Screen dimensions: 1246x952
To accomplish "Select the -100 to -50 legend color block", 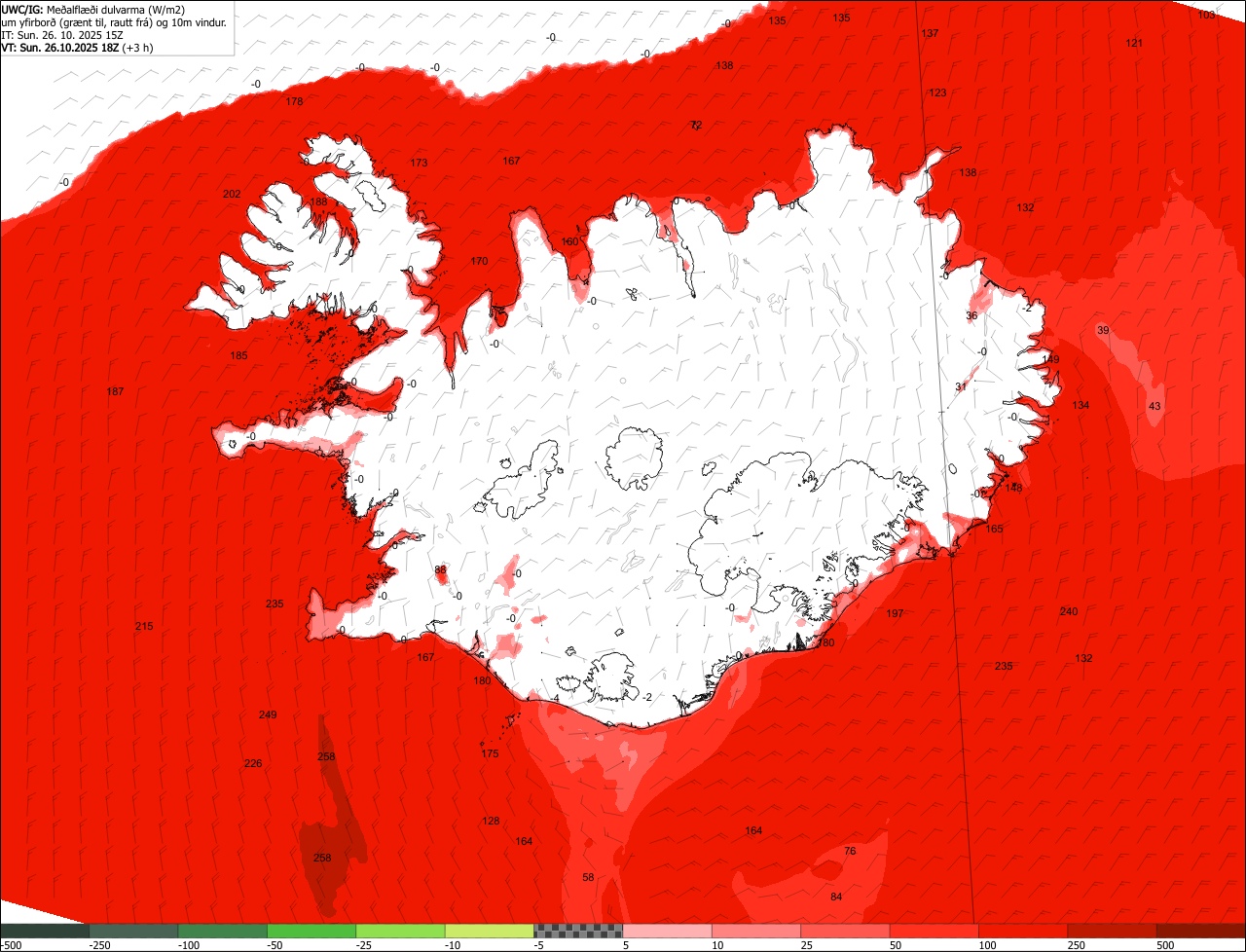I will click(x=222, y=931).
